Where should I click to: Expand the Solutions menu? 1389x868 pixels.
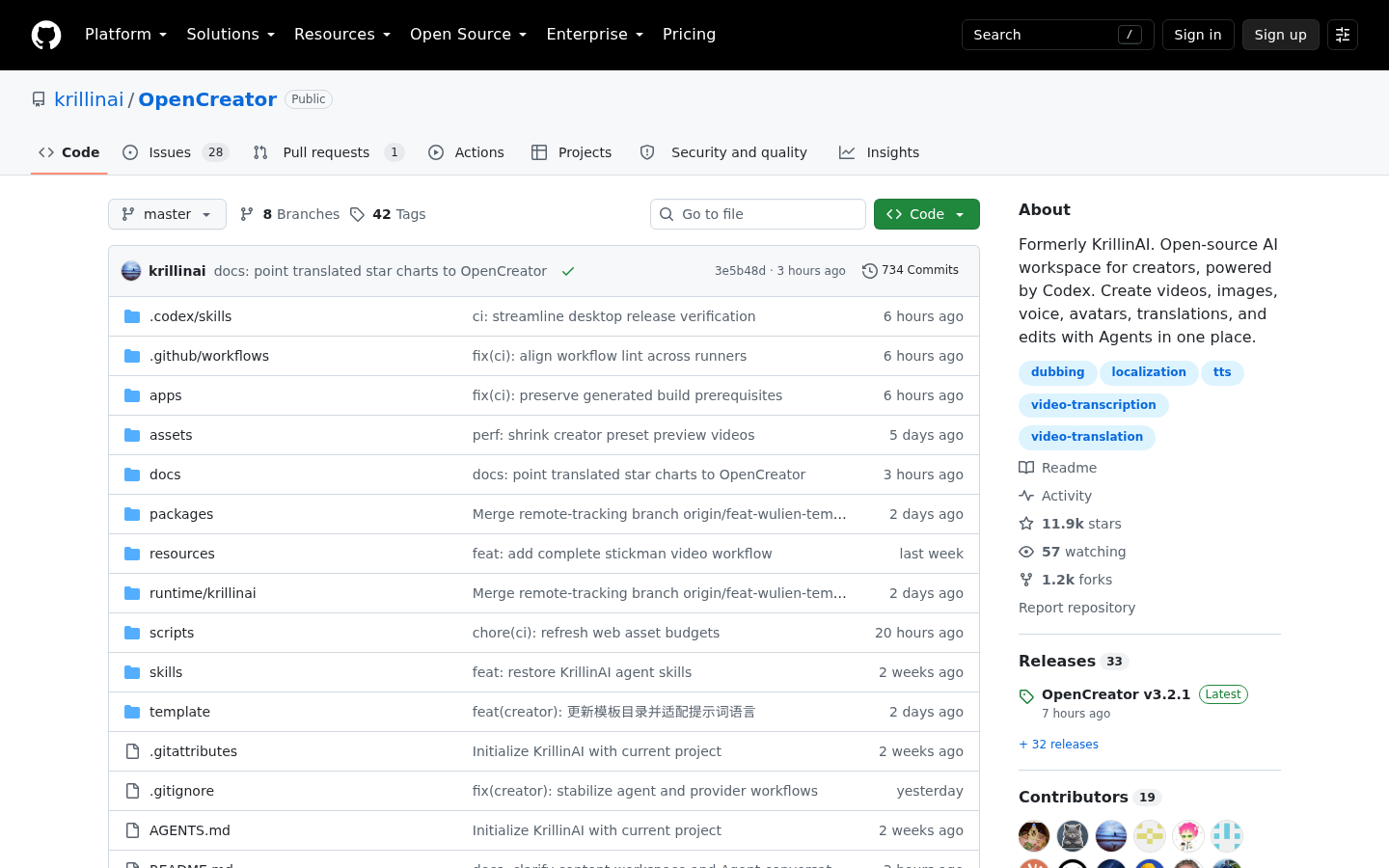(x=231, y=35)
